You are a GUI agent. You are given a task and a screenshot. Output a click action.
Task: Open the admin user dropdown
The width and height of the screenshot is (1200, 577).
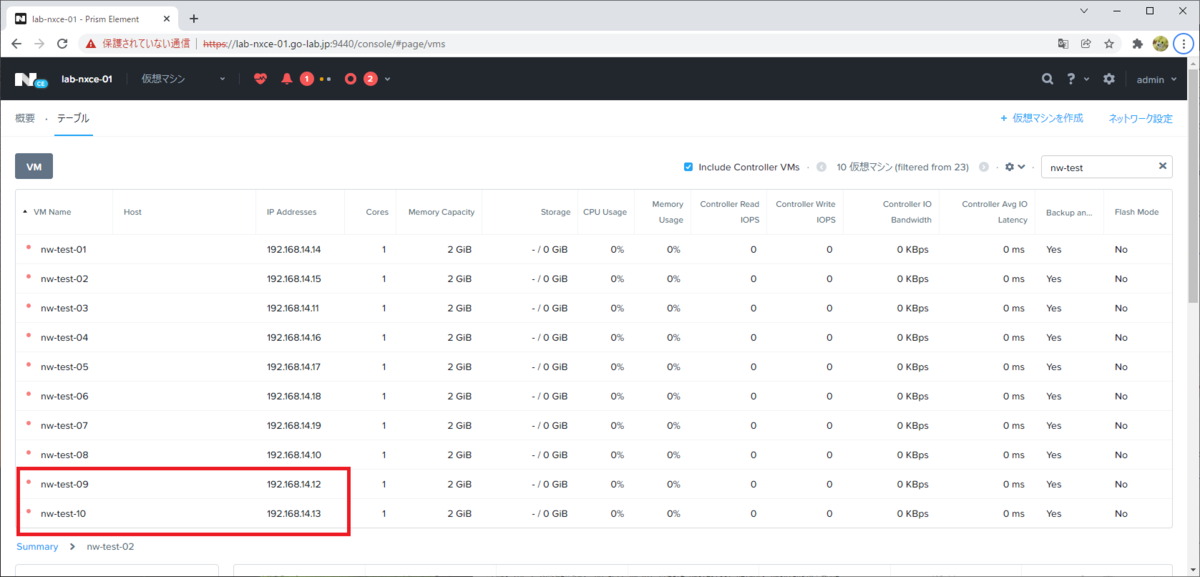[x=1157, y=79]
